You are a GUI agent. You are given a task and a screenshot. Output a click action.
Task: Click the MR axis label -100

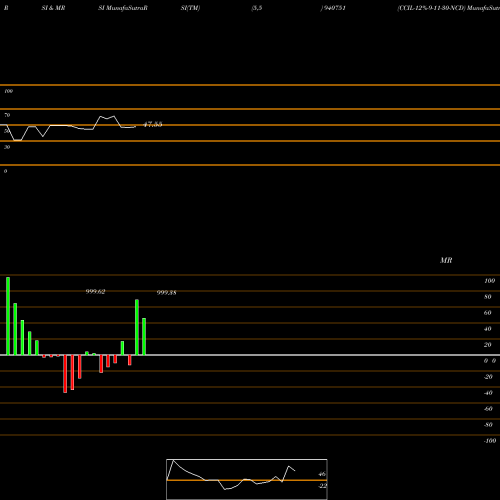pyautogui.click(x=490, y=441)
